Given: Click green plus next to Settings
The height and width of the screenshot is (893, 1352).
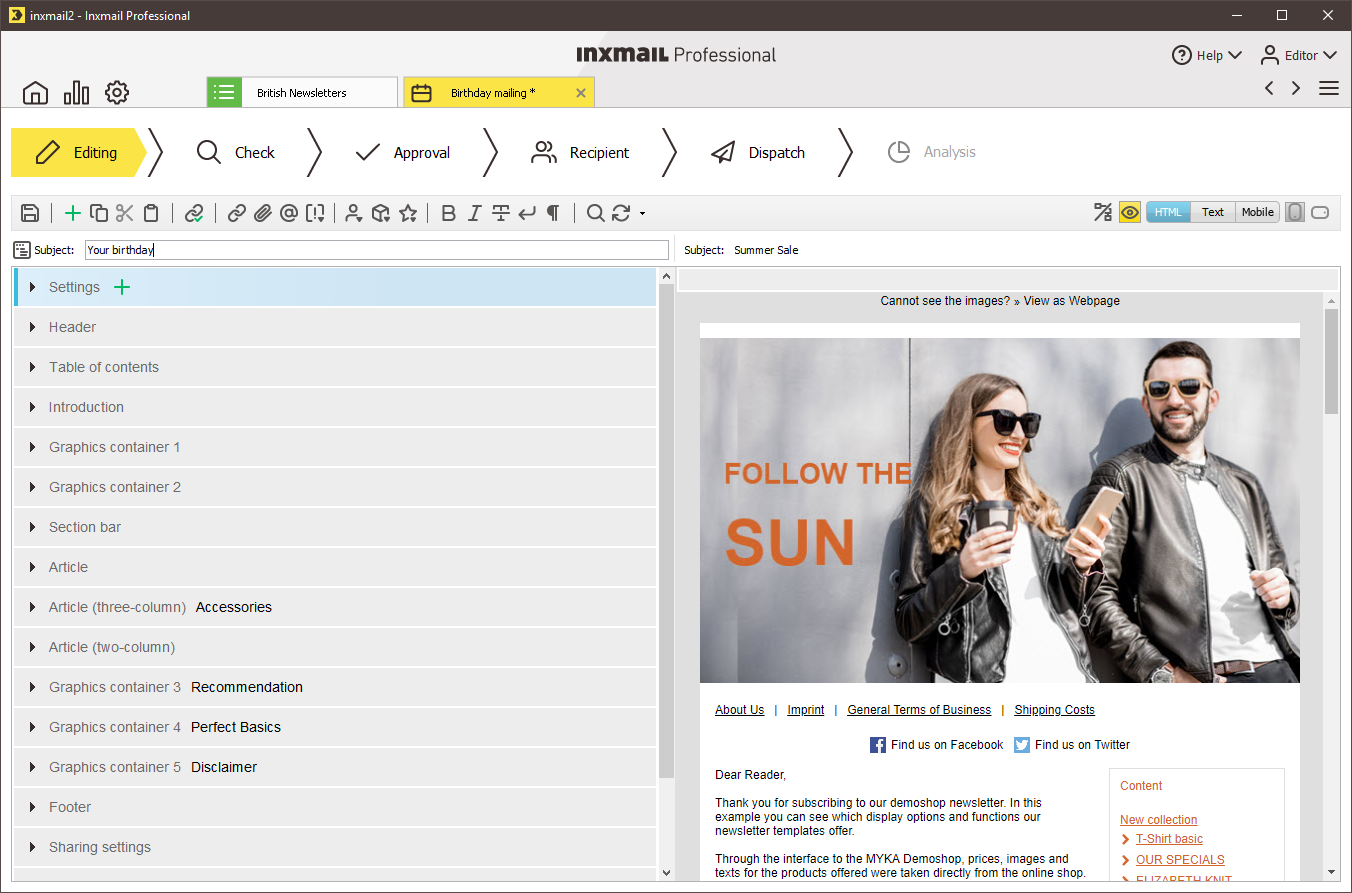Looking at the screenshot, I should point(122,287).
